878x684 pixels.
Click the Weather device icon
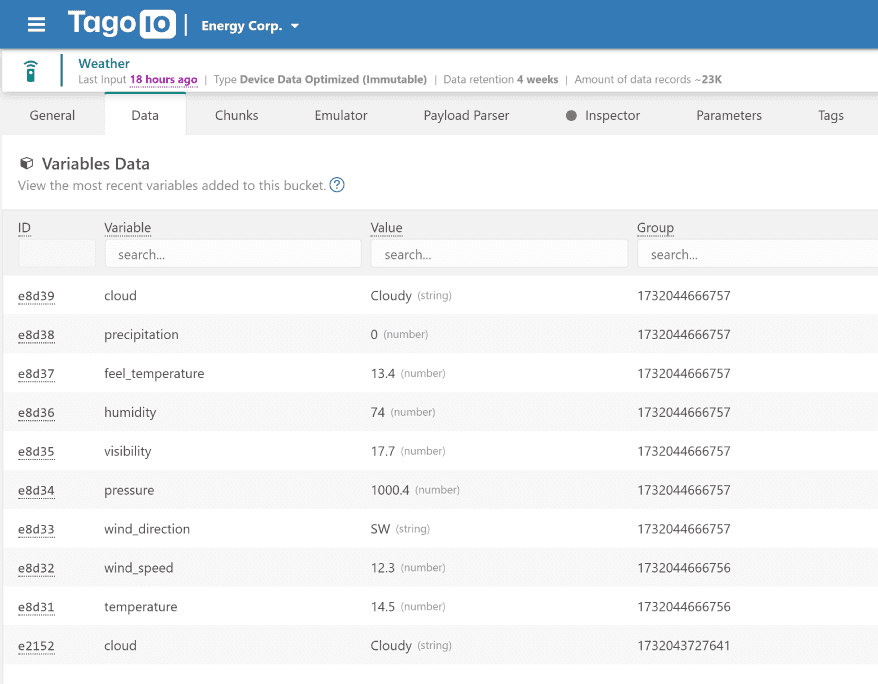pos(31,71)
